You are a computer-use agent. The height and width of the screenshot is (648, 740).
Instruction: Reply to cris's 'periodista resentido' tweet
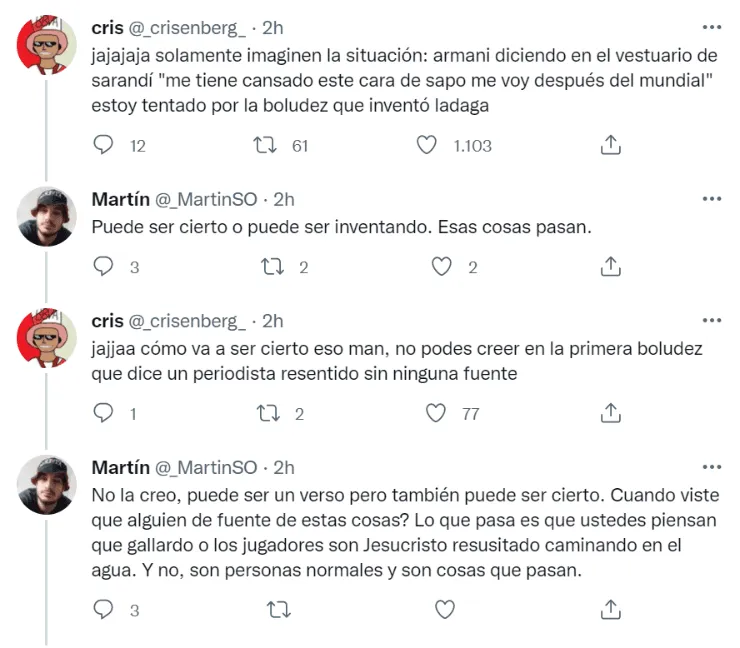(x=103, y=412)
